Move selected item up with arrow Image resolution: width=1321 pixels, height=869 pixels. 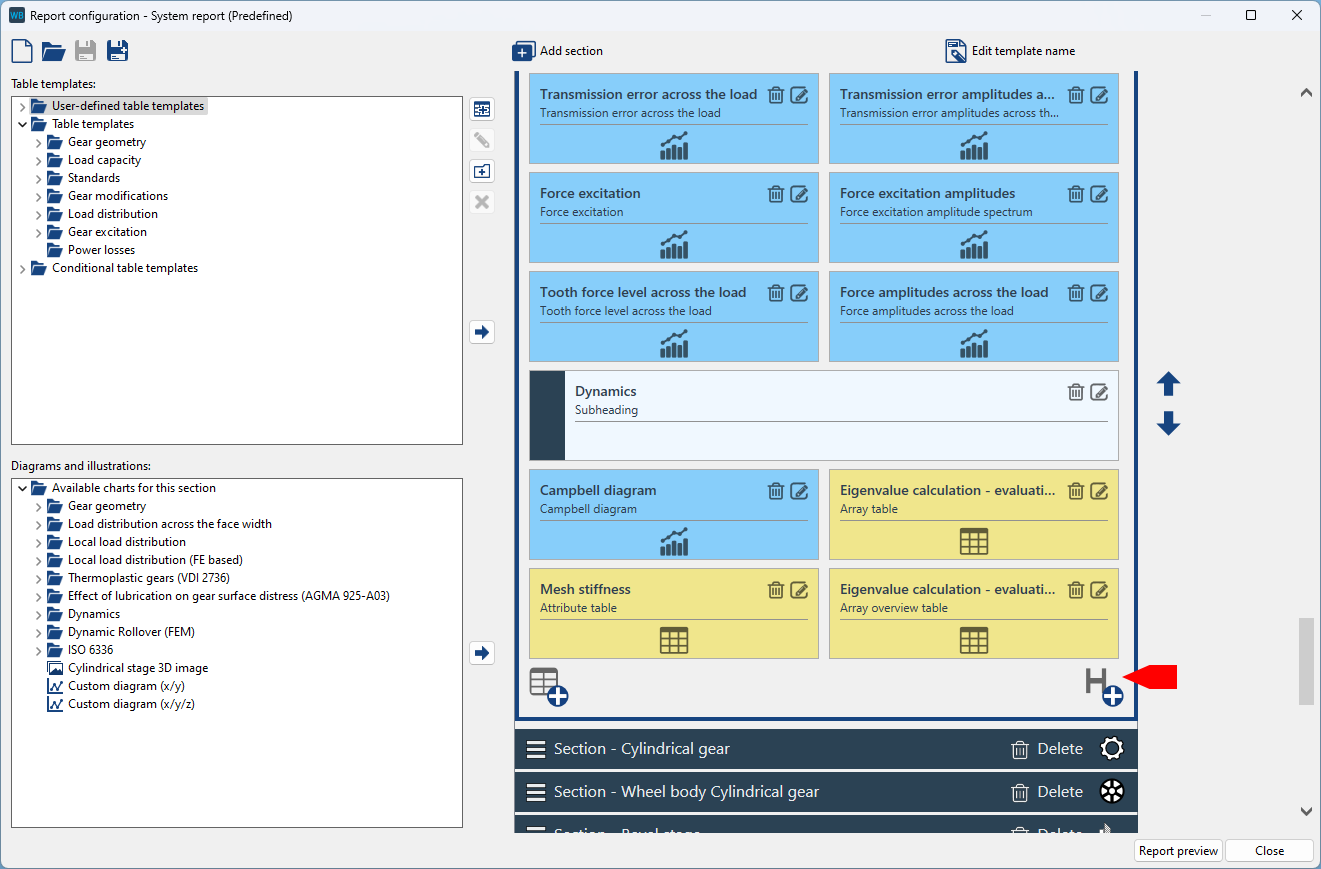point(1168,384)
